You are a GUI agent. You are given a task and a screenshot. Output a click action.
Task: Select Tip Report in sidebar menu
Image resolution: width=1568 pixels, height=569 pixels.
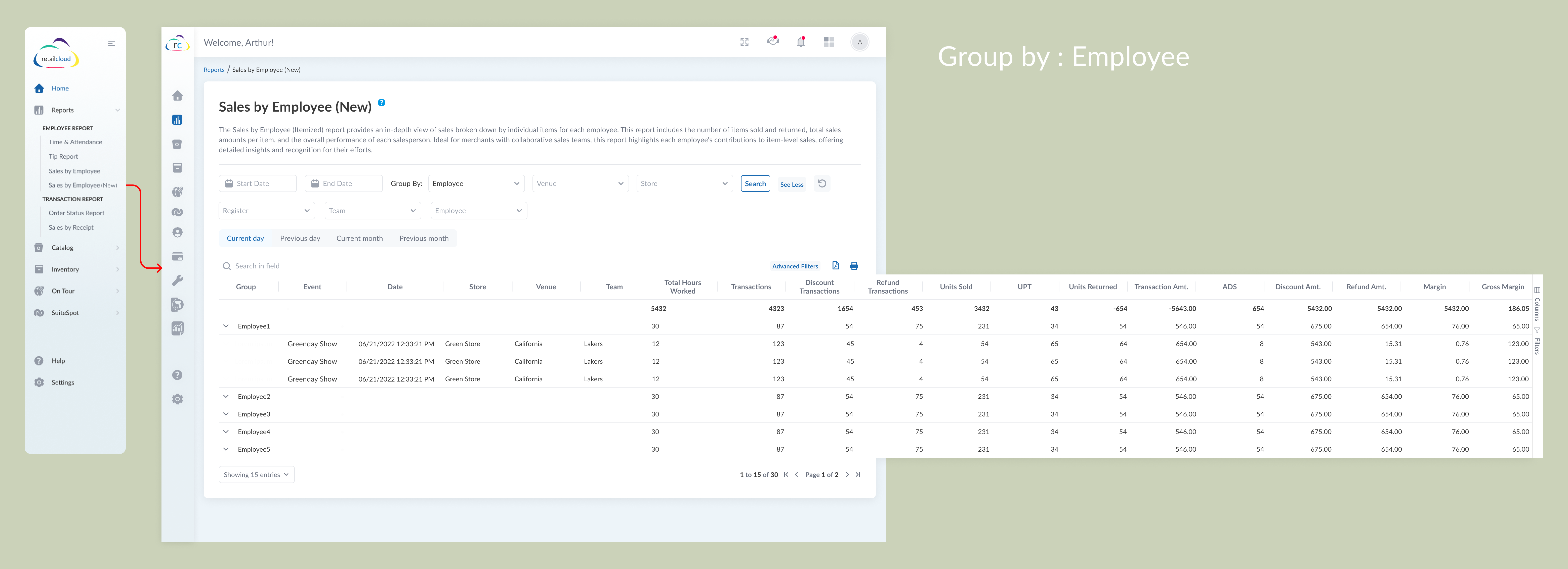63,156
